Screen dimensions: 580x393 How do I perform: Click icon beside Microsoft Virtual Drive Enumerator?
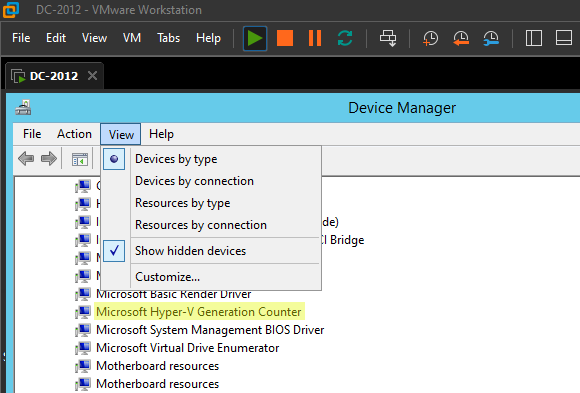click(83, 348)
